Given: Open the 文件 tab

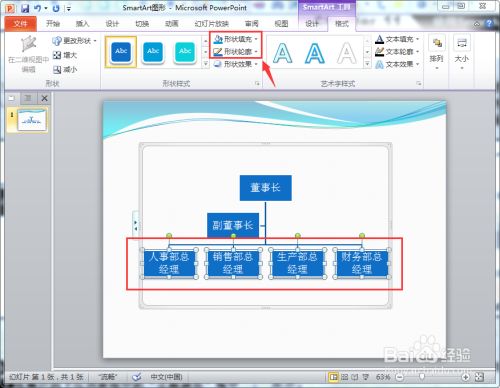Looking at the screenshot, I should click(21, 23).
